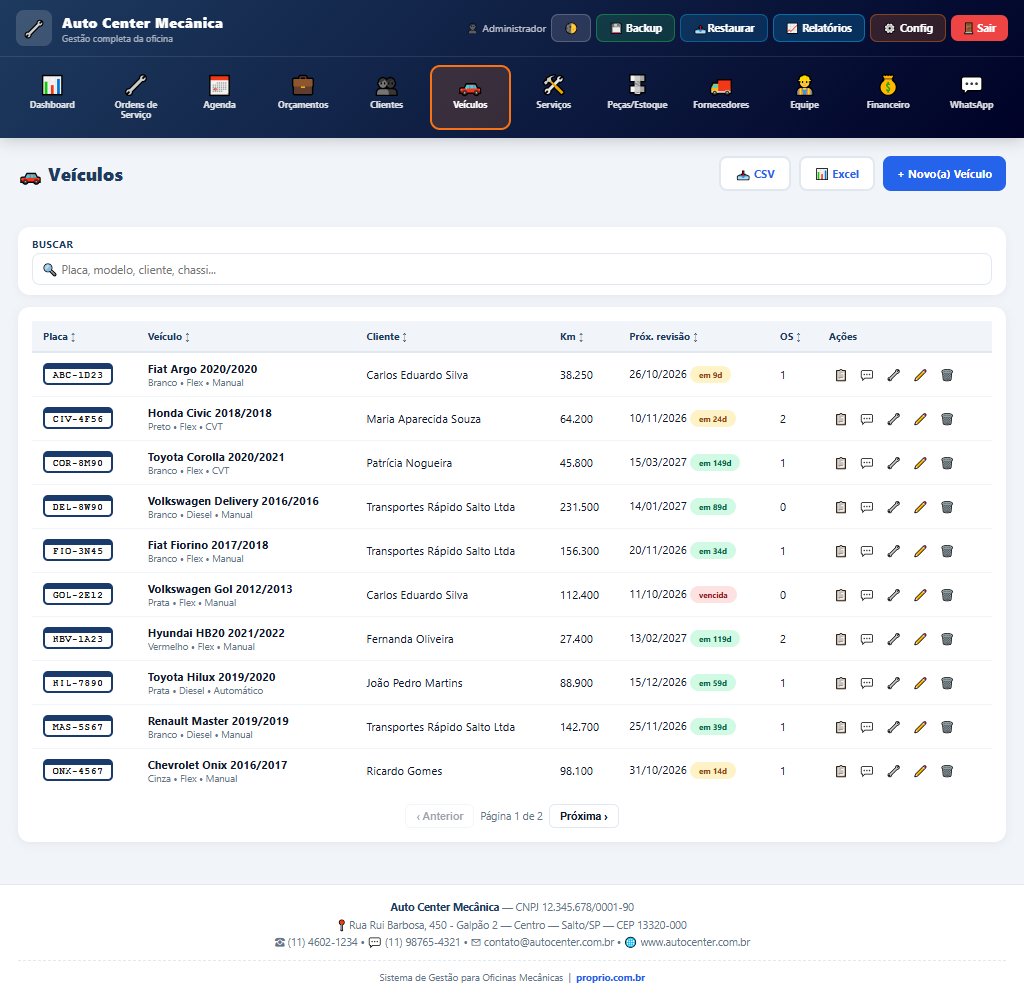Export the vehicle list as CSV
This screenshot has width=1024, height=1000.
point(755,174)
